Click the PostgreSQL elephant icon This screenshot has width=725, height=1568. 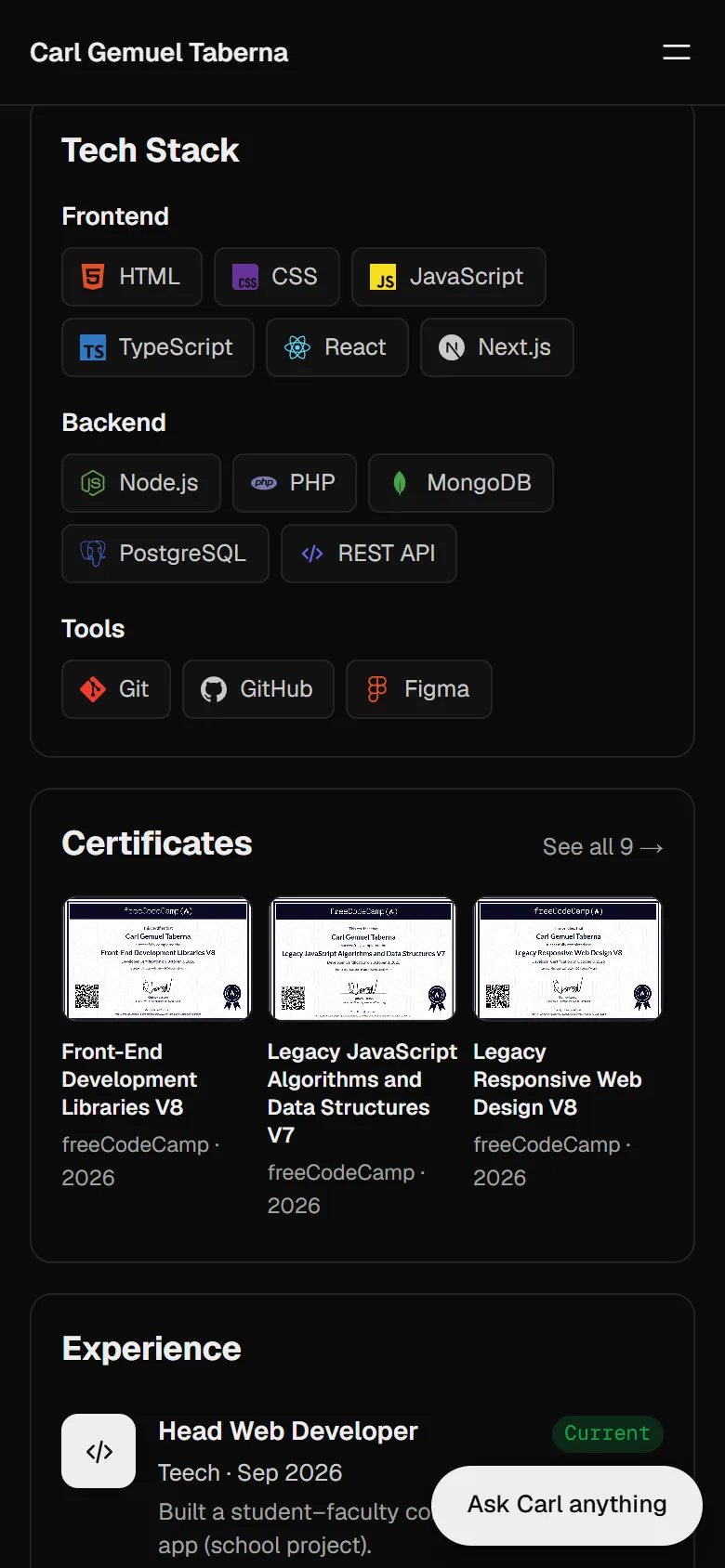(93, 554)
